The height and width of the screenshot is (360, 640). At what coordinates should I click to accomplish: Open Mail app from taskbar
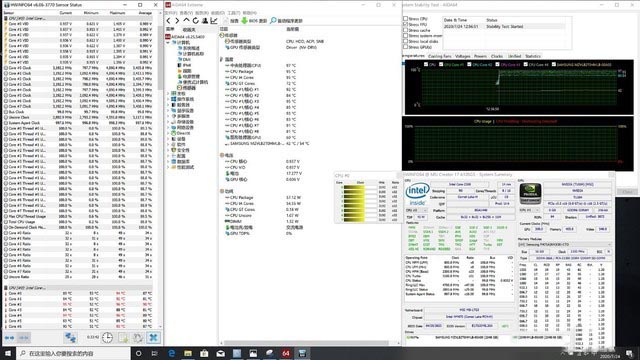pyautogui.click(x=220, y=353)
